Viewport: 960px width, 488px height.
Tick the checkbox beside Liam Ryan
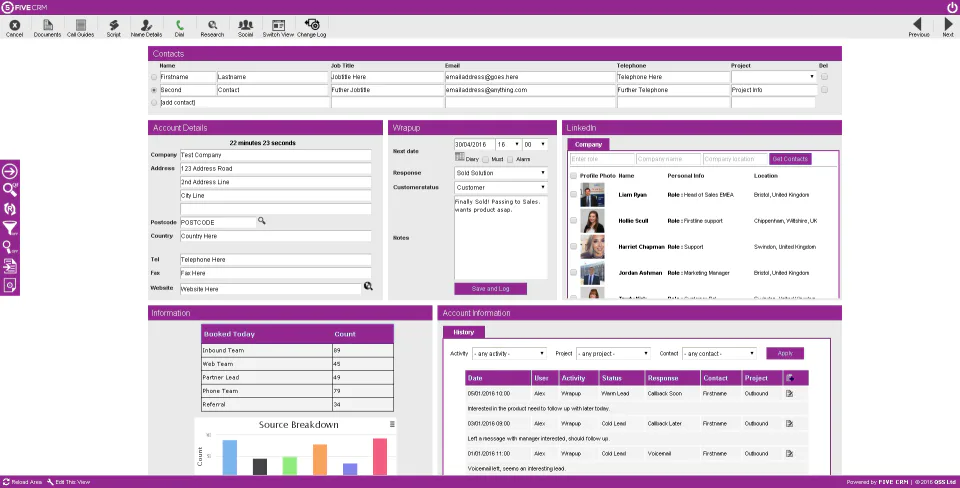(x=573, y=195)
